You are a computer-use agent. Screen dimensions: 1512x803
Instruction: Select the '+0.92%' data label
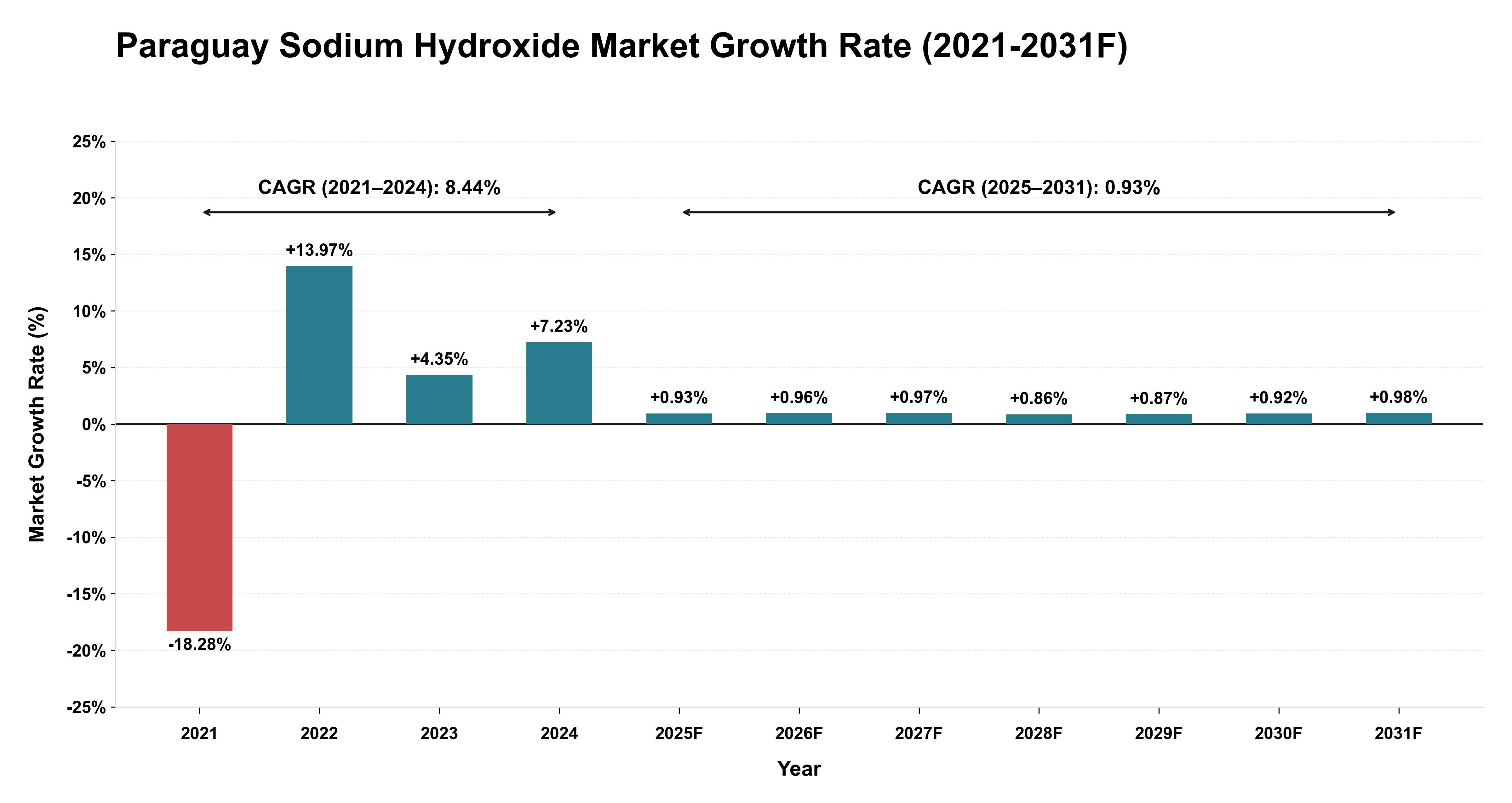click(x=1278, y=398)
